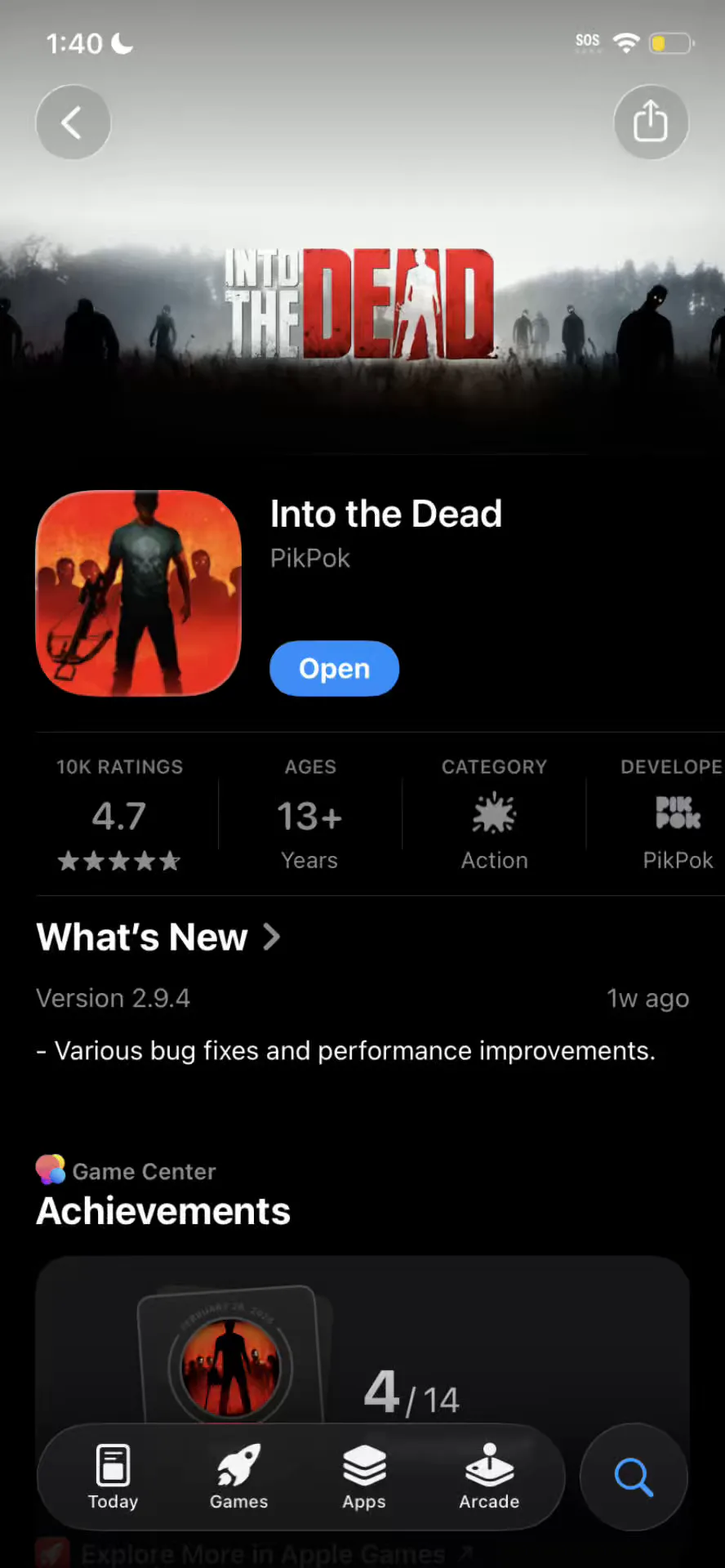Tap the PikPok developer logo
725x1568 pixels.
point(678,813)
